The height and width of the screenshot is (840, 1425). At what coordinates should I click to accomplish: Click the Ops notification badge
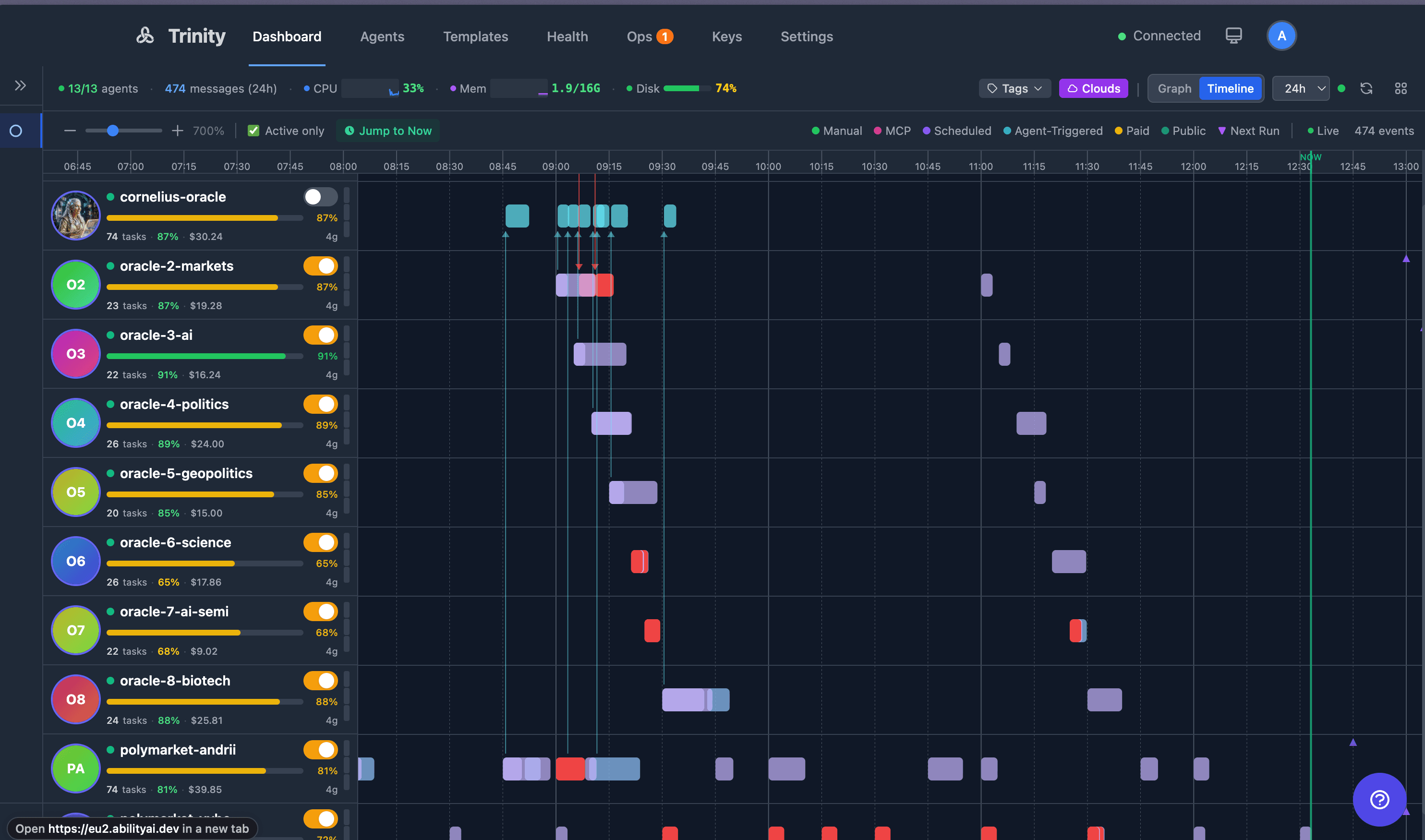coord(664,36)
